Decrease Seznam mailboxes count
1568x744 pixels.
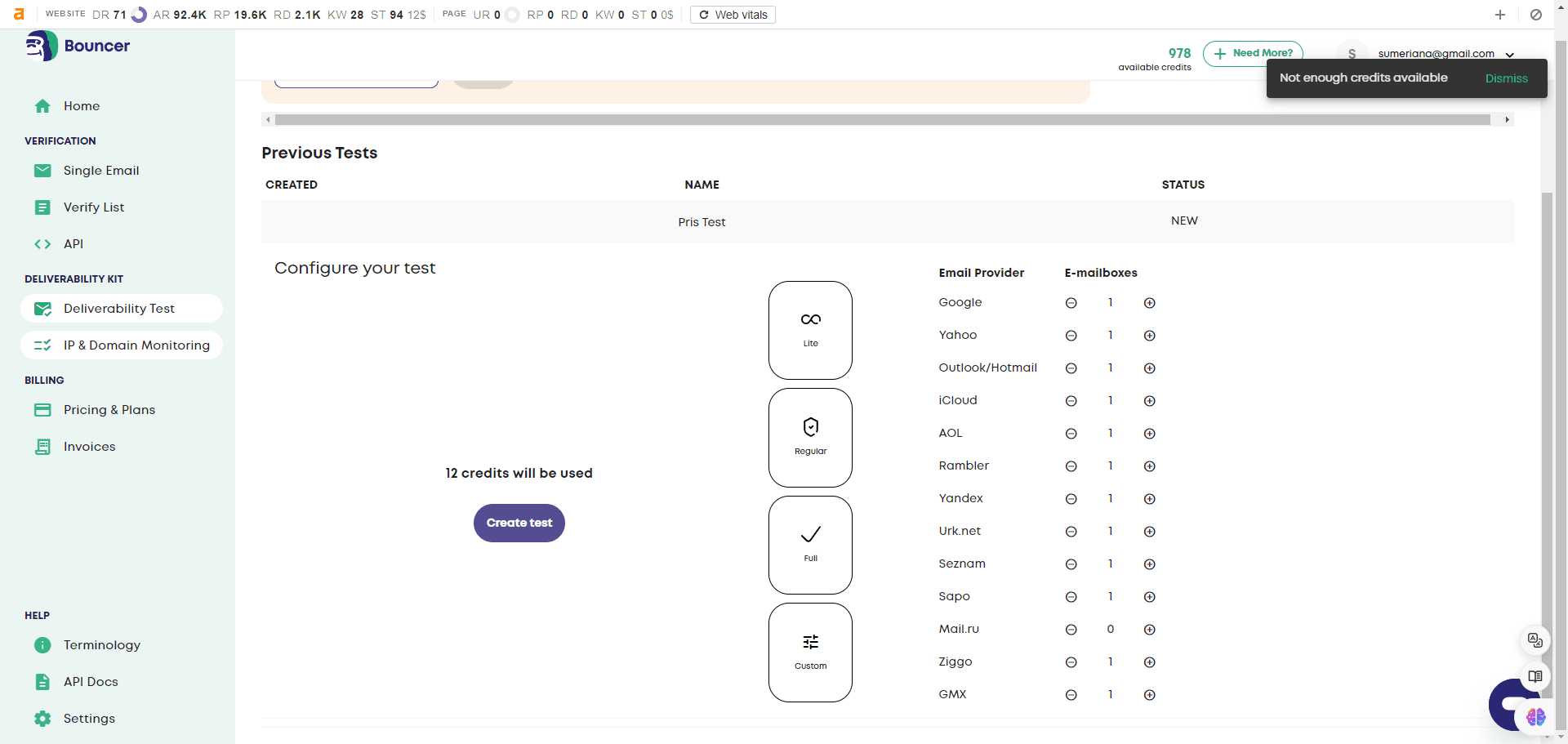tap(1071, 564)
